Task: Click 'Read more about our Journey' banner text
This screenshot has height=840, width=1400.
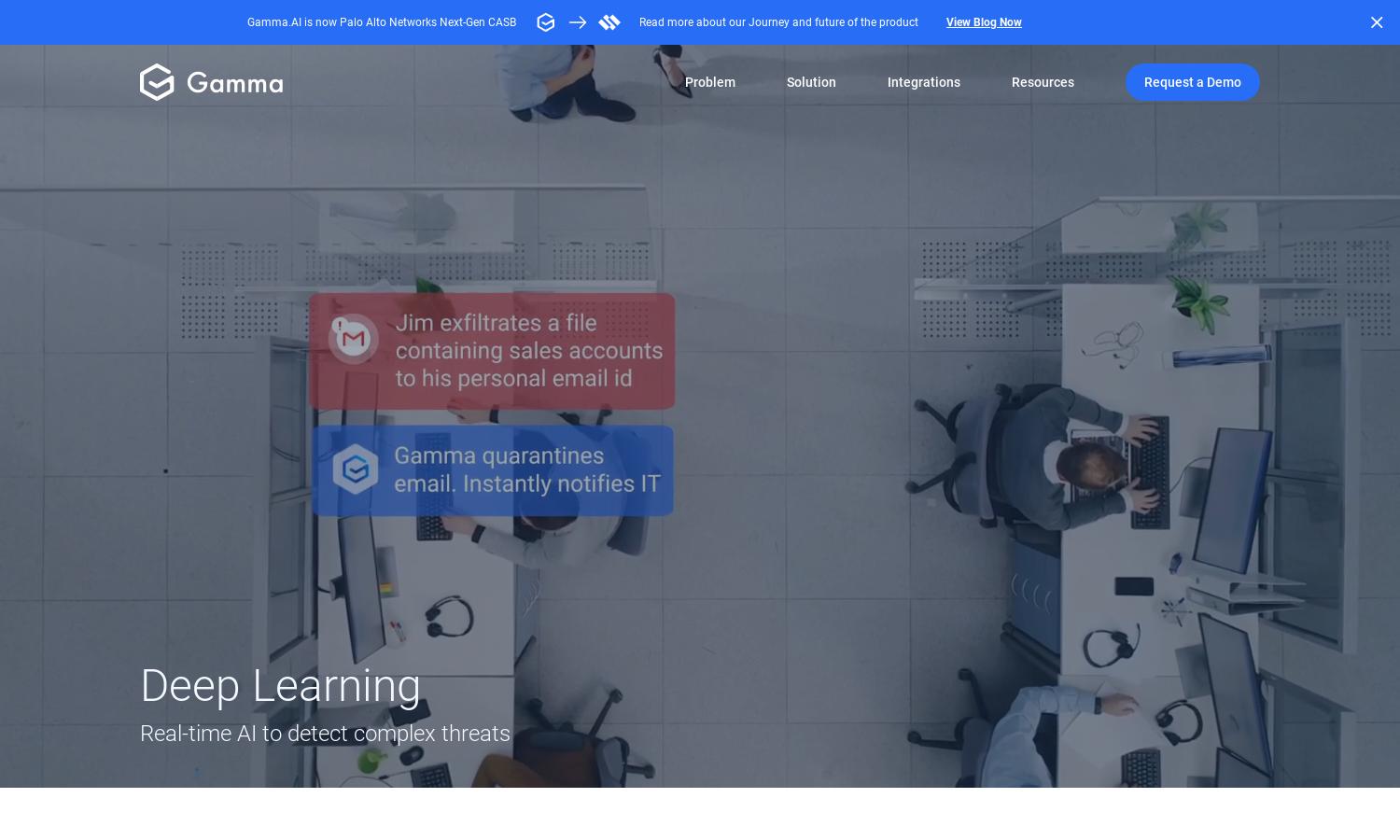Action: tap(778, 22)
